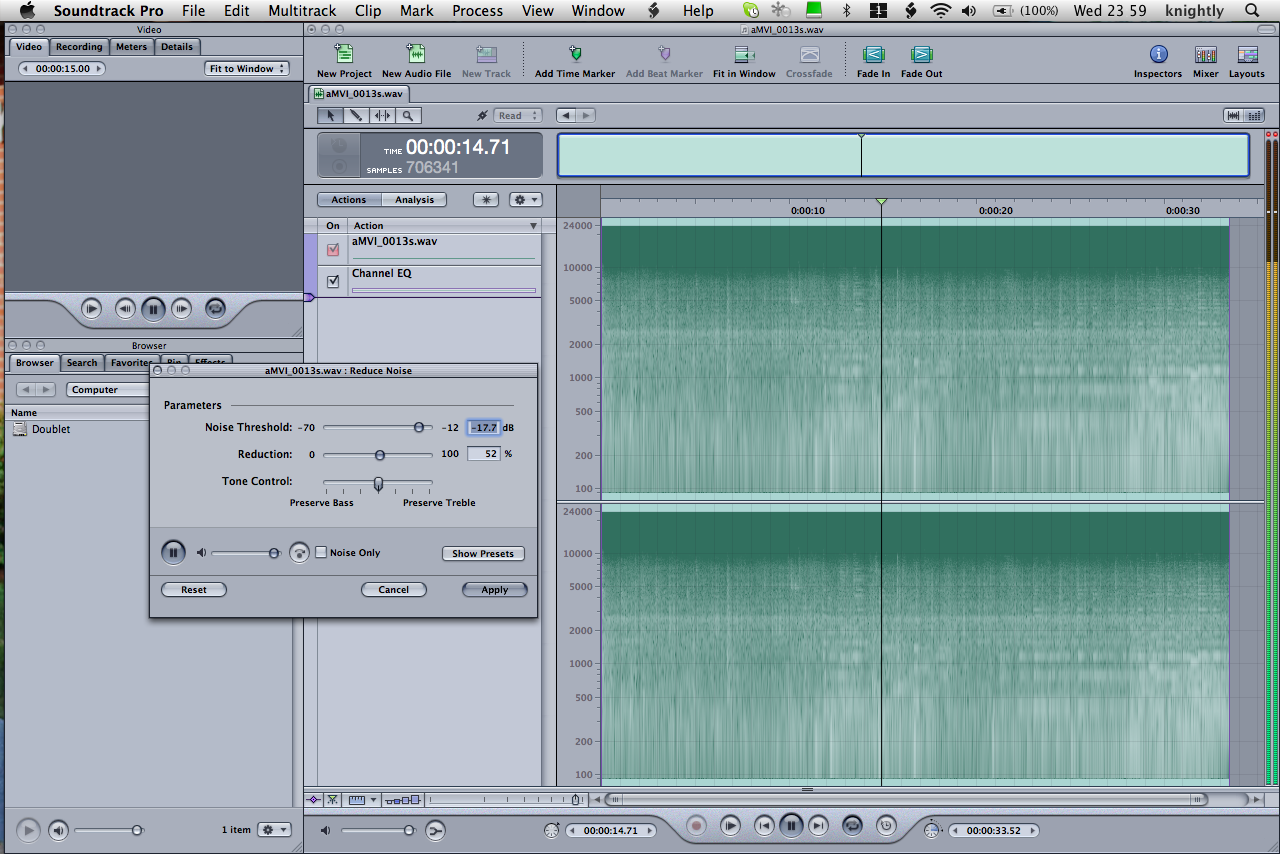Open the time ruler units dropdown
Screen dimensions: 1280x854
point(360,800)
